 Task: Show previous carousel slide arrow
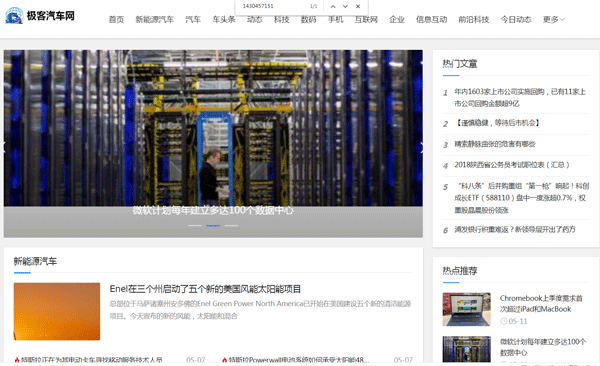[5, 147]
